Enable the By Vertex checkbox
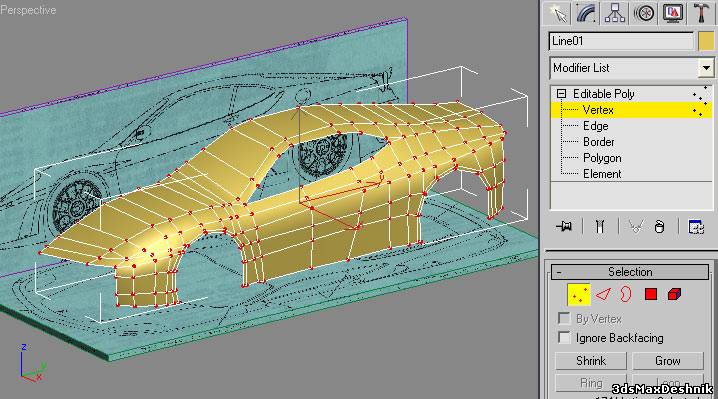The width and height of the screenshot is (718, 399). [x=564, y=318]
